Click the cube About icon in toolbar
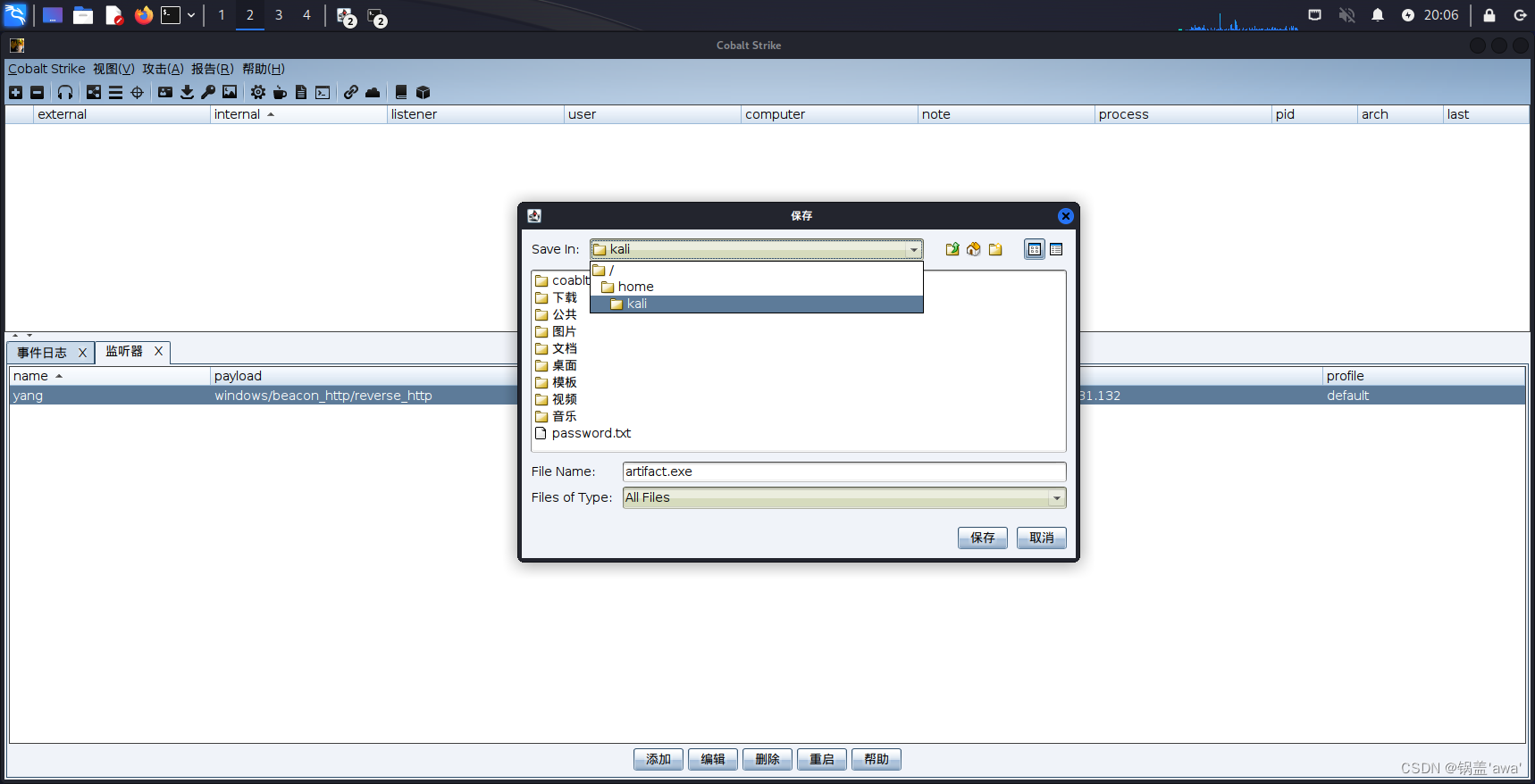Viewport: 1535px width, 784px height. point(423,92)
